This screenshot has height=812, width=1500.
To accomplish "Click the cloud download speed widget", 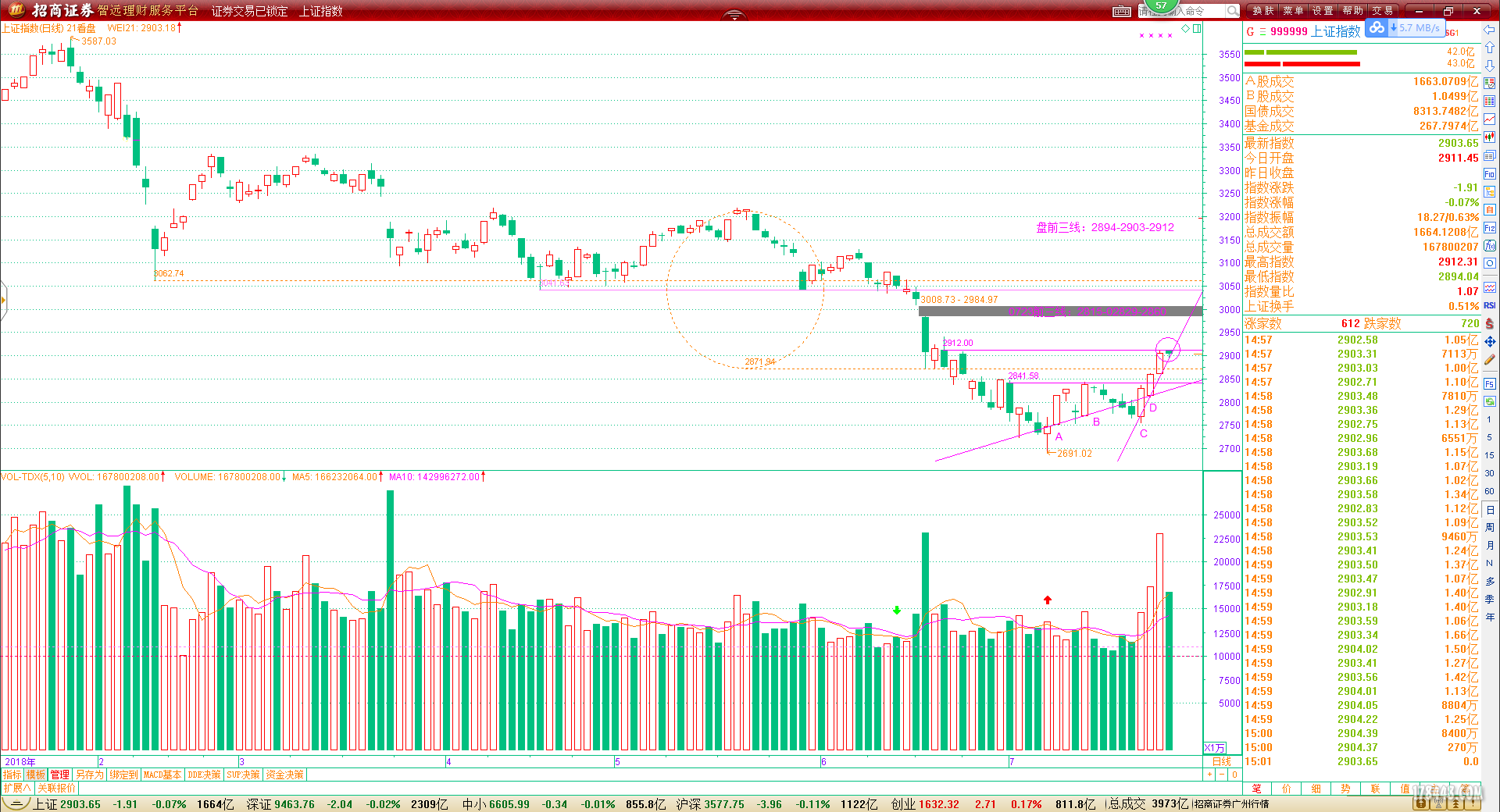I will (x=1405, y=27).
